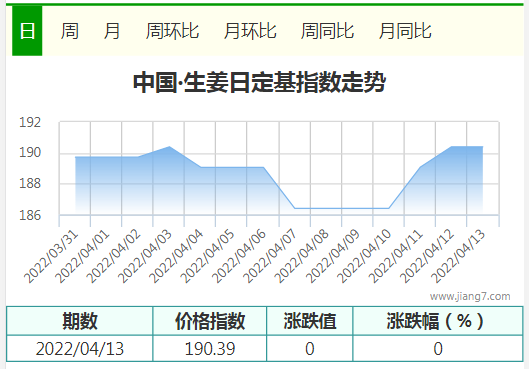Viewport: 529px width, 369px height.
Task: Click the 2022/04/13 axis label
Action: pyautogui.click(x=458, y=256)
